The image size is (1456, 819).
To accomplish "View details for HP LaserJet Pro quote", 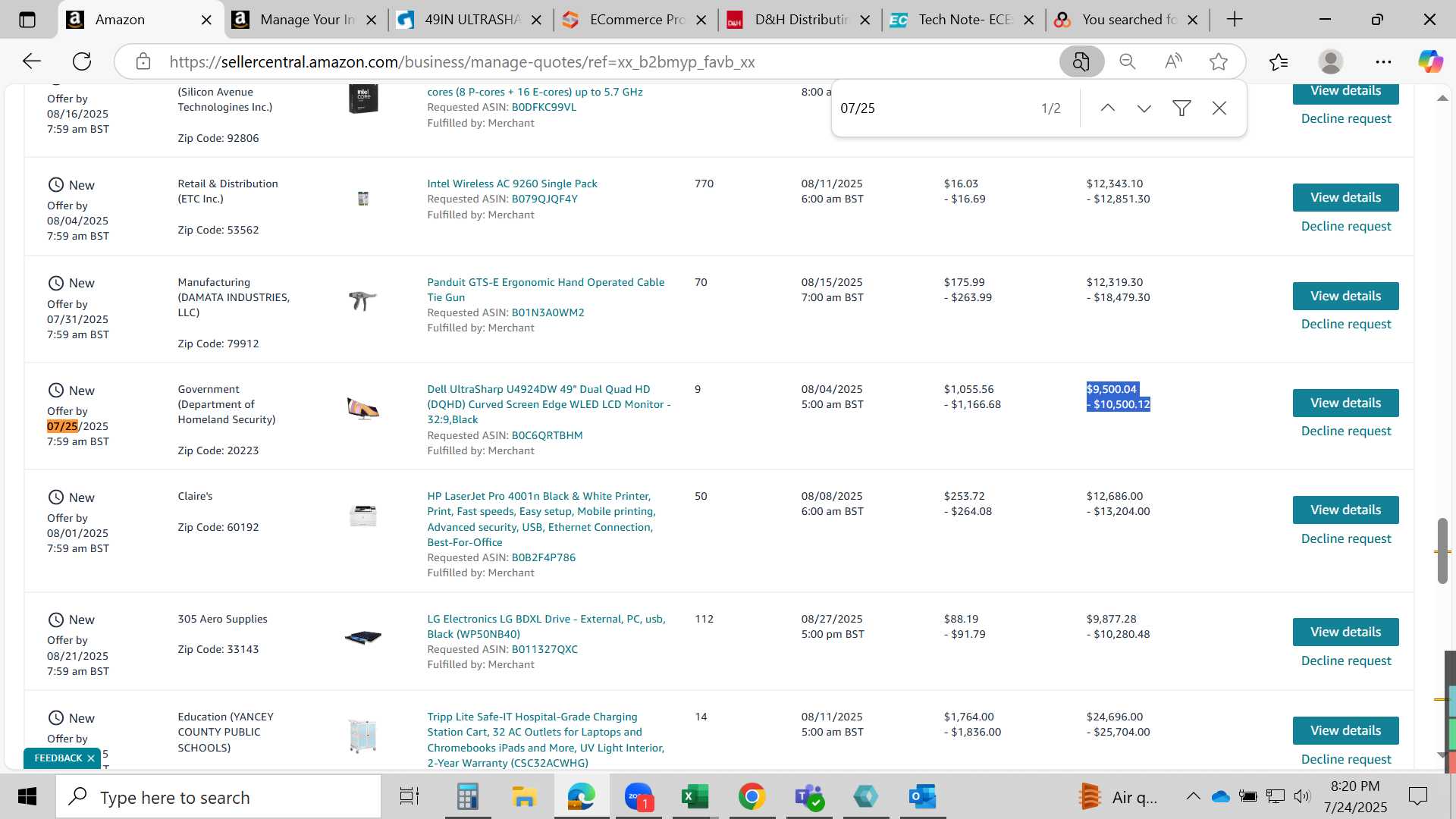I will point(1345,510).
